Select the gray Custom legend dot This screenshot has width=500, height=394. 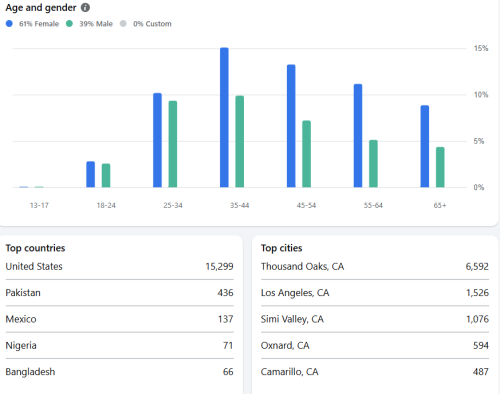click(x=123, y=24)
